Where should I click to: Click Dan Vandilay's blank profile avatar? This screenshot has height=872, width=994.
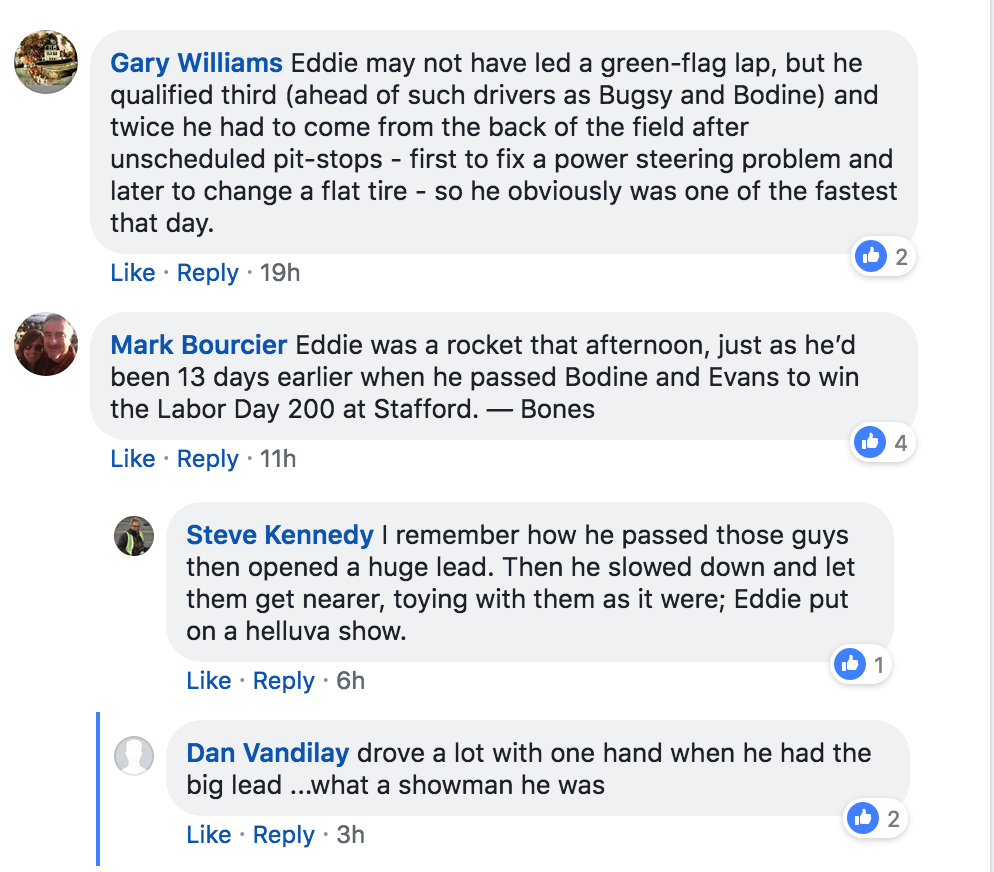[134, 755]
